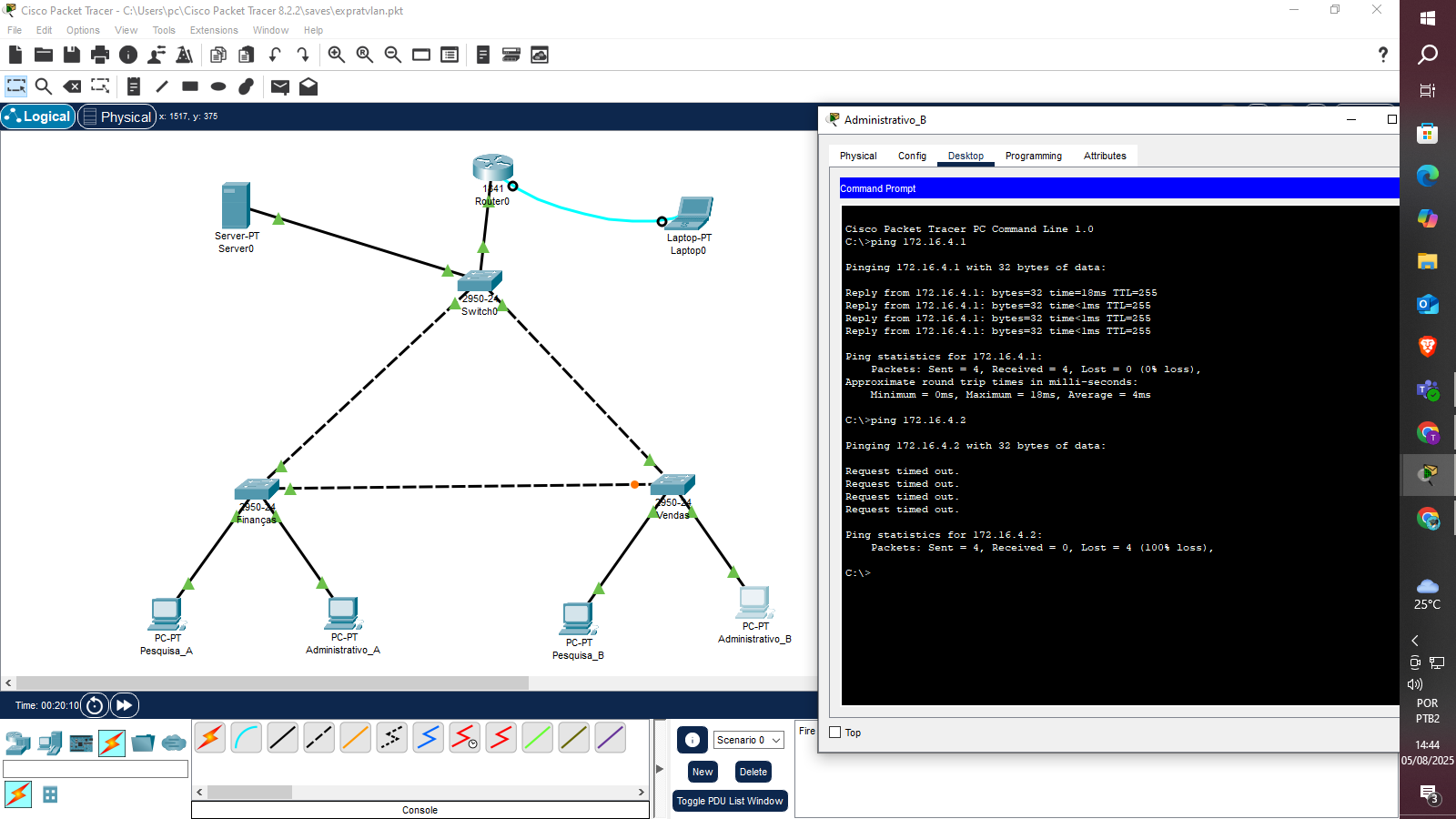Open the End Devices category
This screenshot has width=1456, height=819.
click(x=50, y=743)
